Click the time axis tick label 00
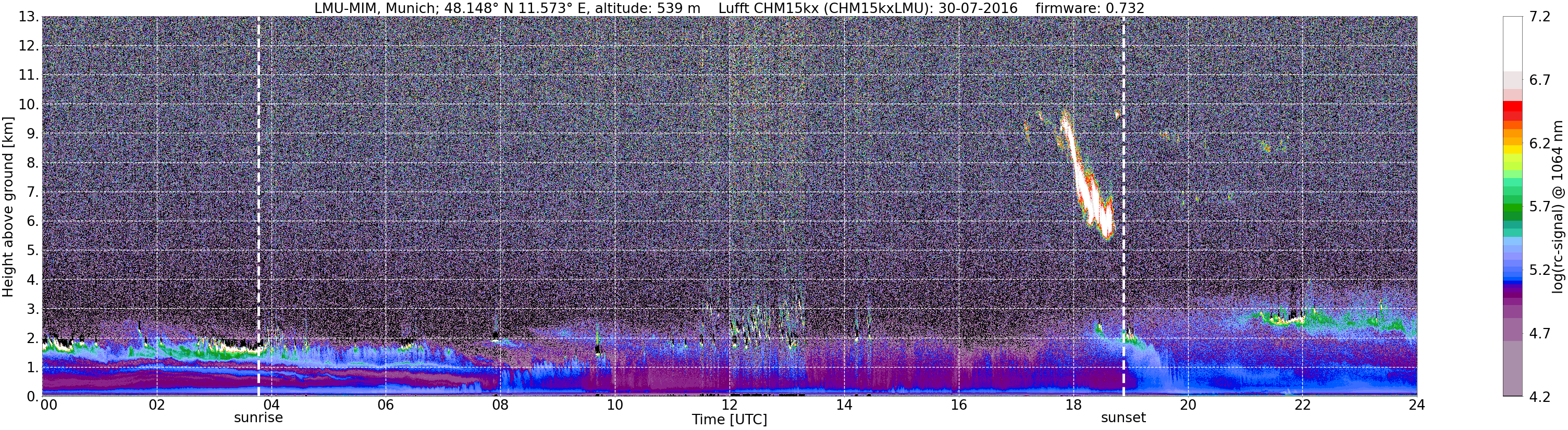 tap(48, 405)
